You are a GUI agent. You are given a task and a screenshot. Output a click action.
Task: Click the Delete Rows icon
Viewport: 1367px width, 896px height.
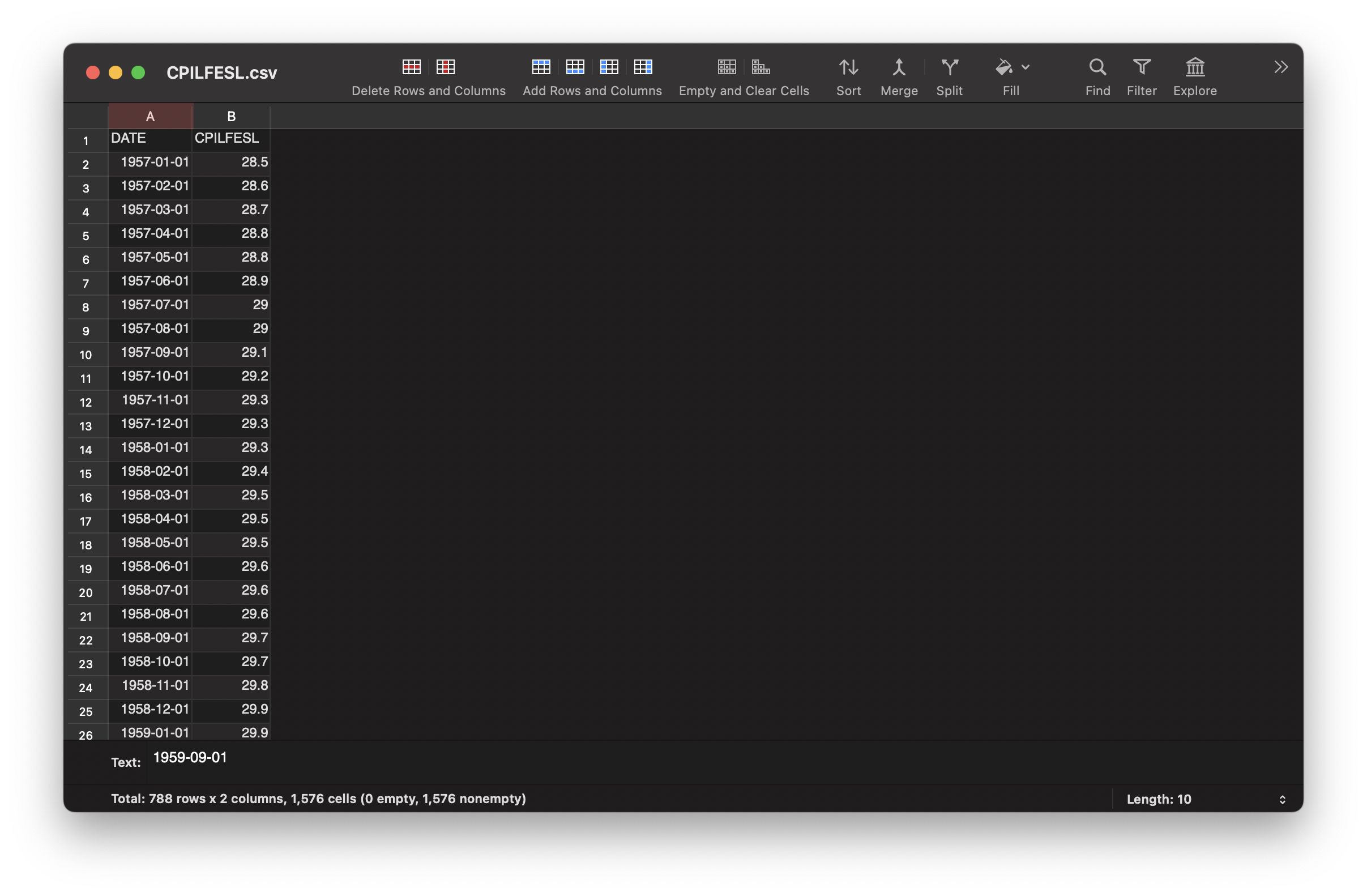411,67
